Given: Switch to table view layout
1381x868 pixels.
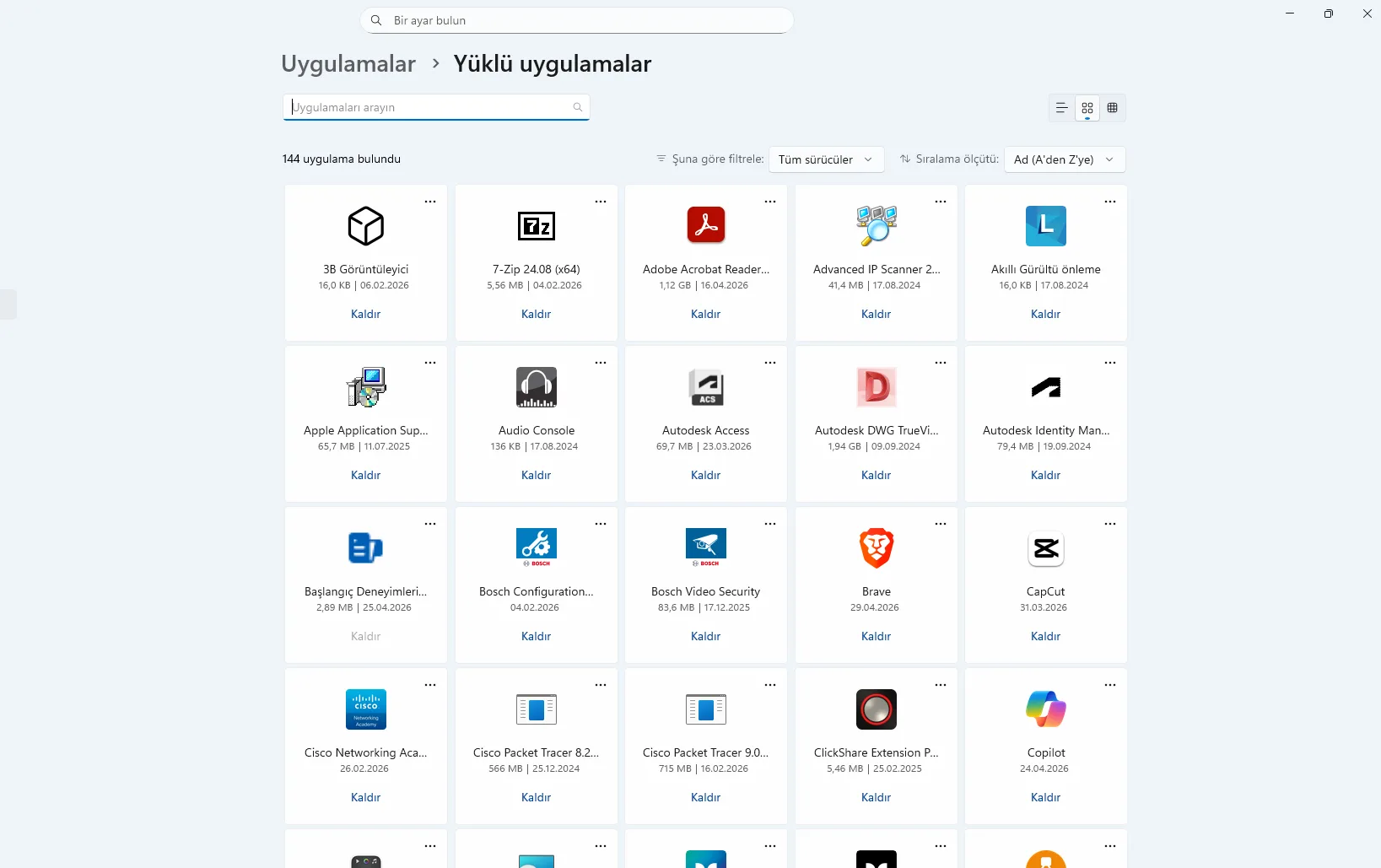Looking at the screenshot, I should (x=1112, y=108).
